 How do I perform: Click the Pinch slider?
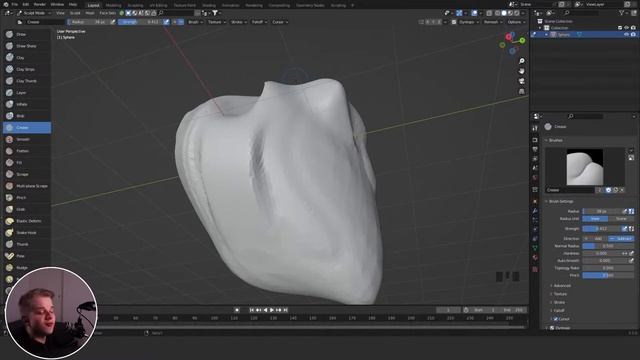pyautogui.click(x=608, y=276)
